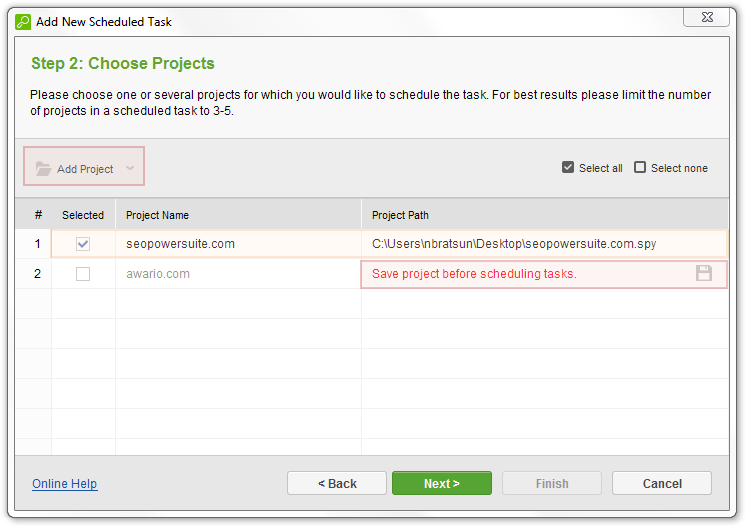Click the Add Project folder icon
Image resolution: width=747 pixels, height=527 pixels.
(43, 169)
